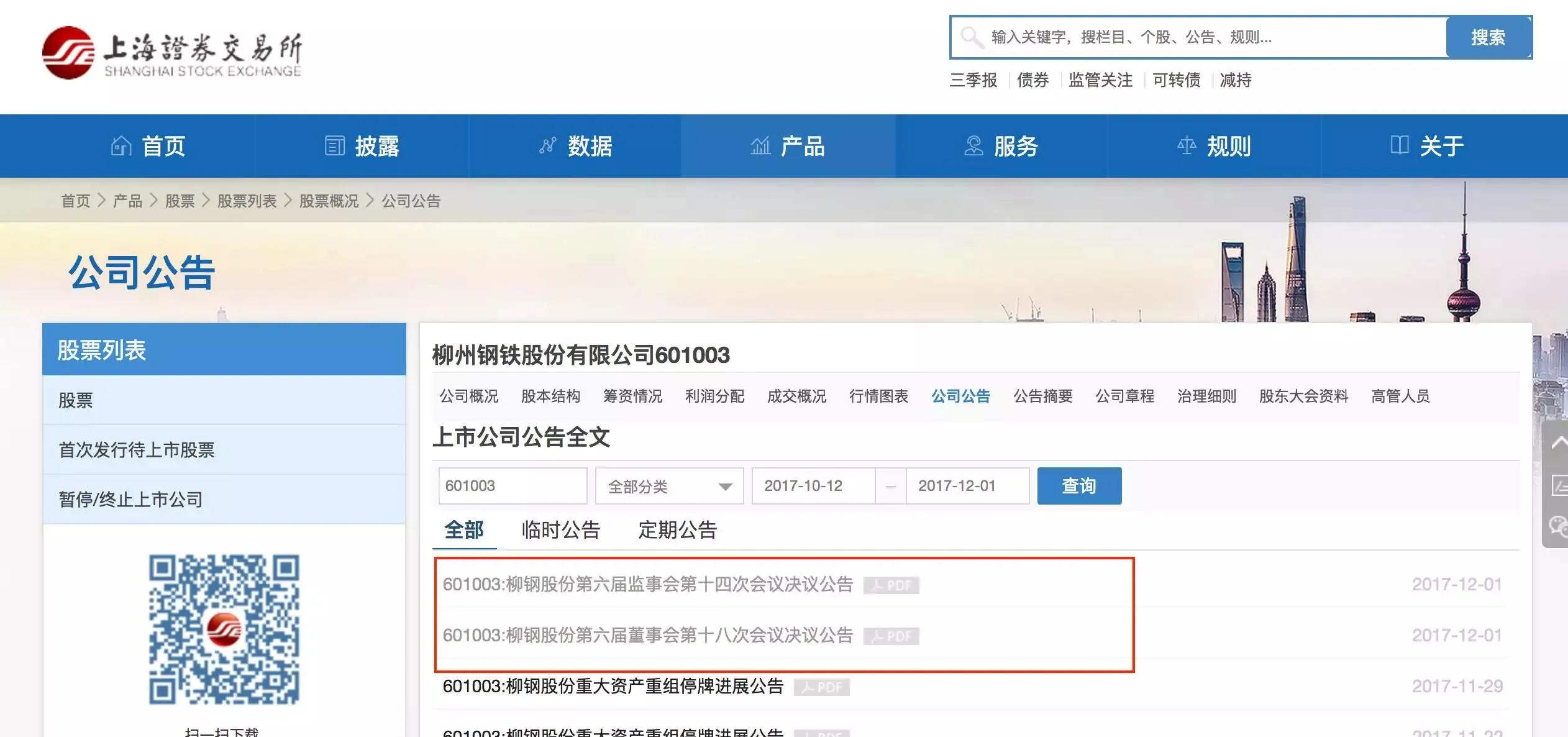1568x737 pixels.
Task: Switch to the 定期公告 tab
Action: coord(677,530)
